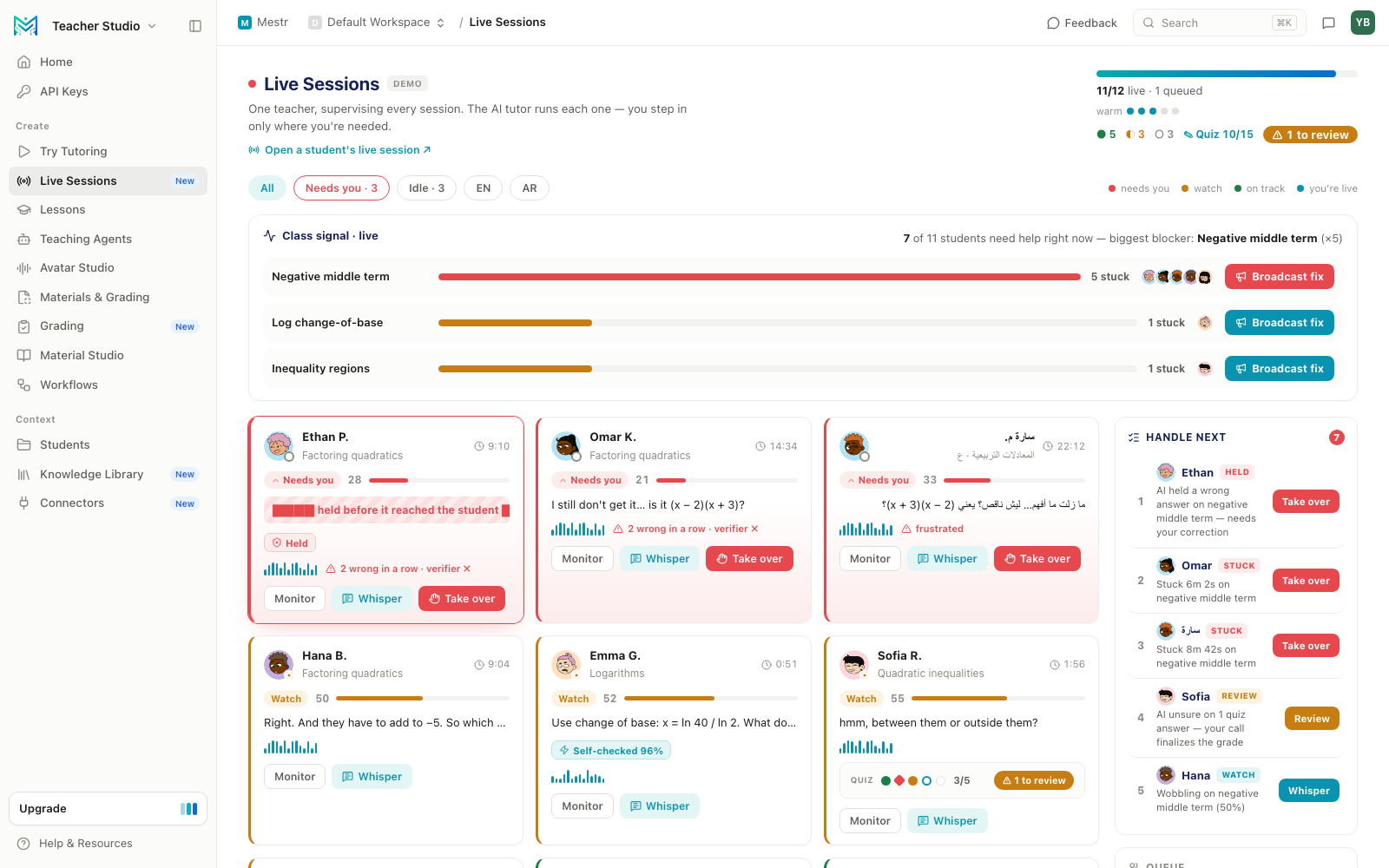Click Hana B. student avatar on card
The image size is (1389, 868).
point(279,664)
